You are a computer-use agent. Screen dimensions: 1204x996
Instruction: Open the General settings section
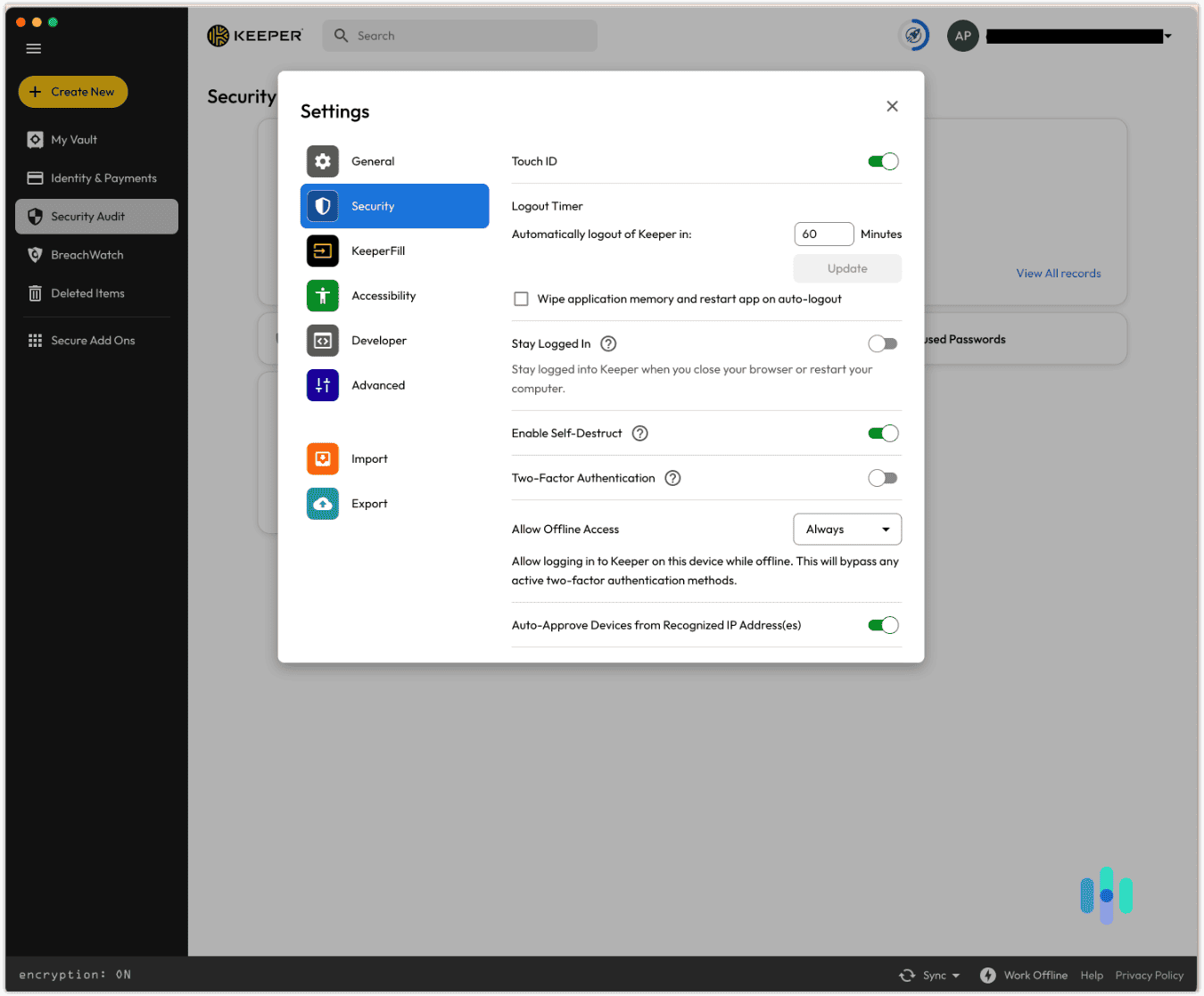(x=373, y=161)
